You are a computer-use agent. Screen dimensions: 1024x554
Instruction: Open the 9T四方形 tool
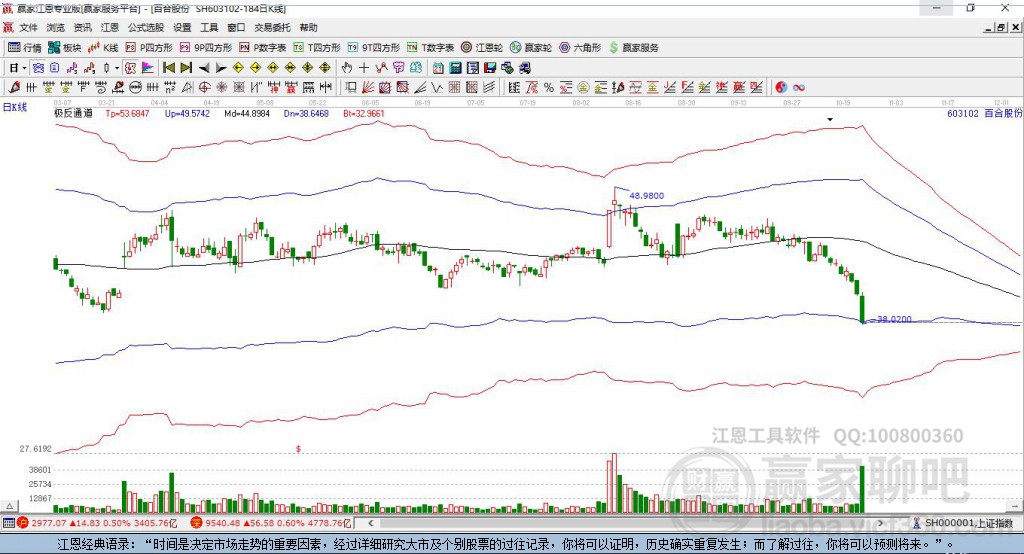374,48
